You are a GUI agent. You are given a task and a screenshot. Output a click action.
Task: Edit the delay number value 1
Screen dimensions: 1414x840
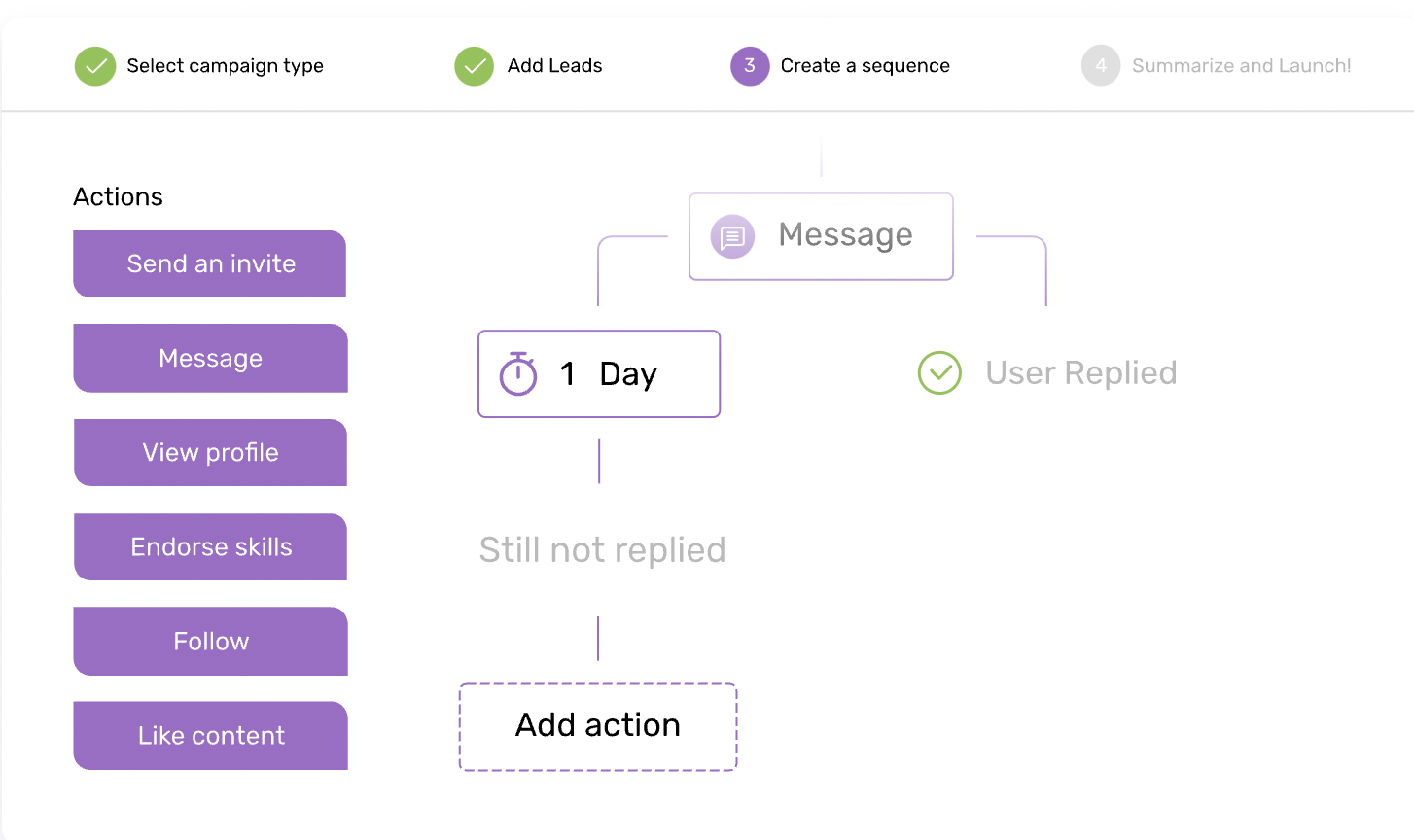coord(568,374)
